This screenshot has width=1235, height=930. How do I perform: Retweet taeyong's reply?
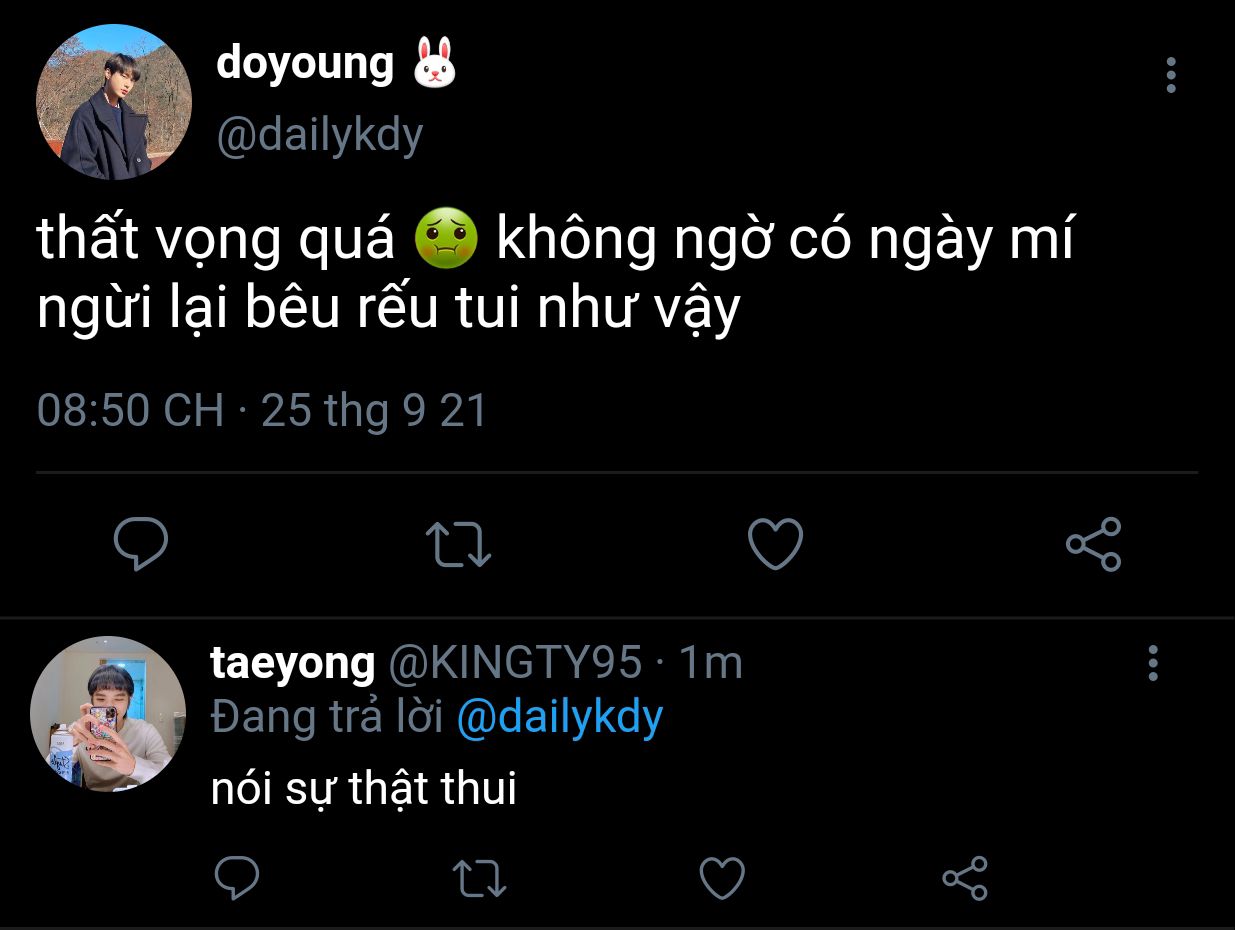point(480,879)
